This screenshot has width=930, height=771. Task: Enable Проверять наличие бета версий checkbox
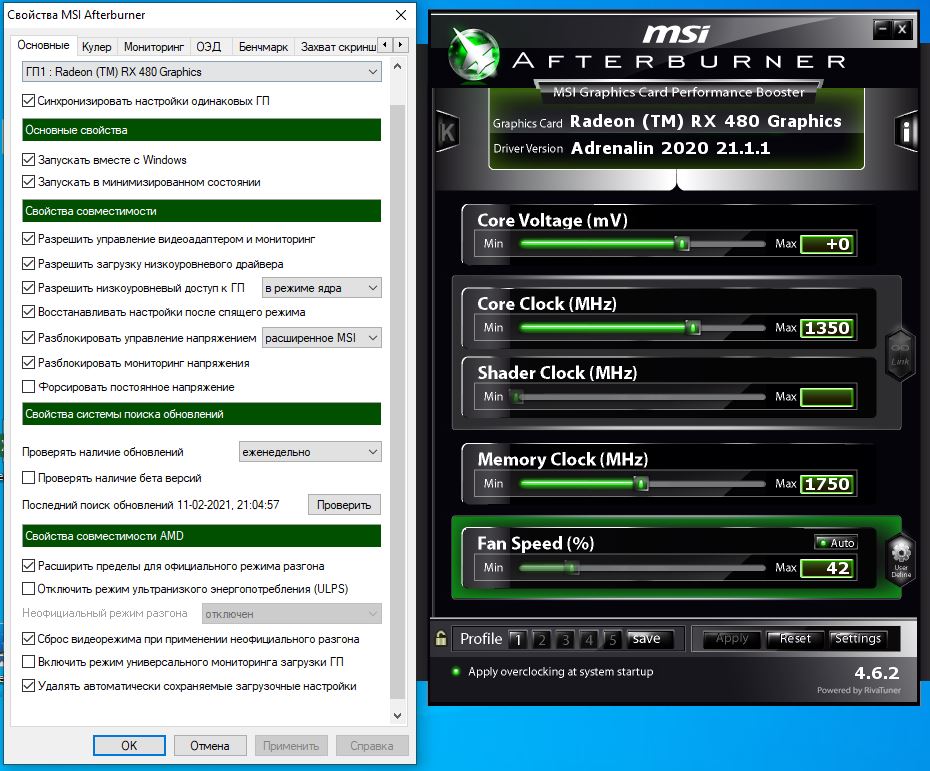click(28, 477)
